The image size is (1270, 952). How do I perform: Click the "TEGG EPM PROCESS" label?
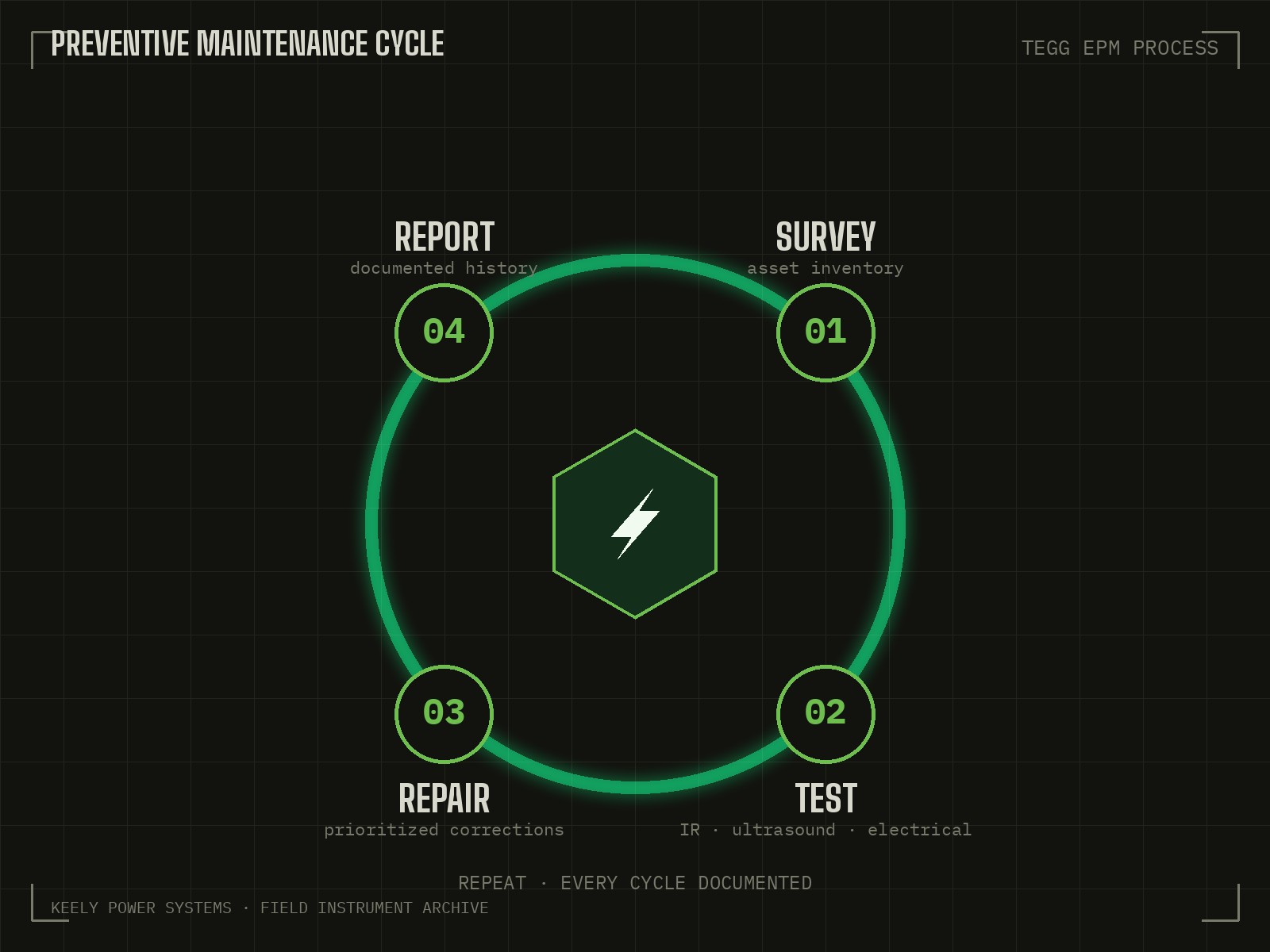coord(1120,48)
